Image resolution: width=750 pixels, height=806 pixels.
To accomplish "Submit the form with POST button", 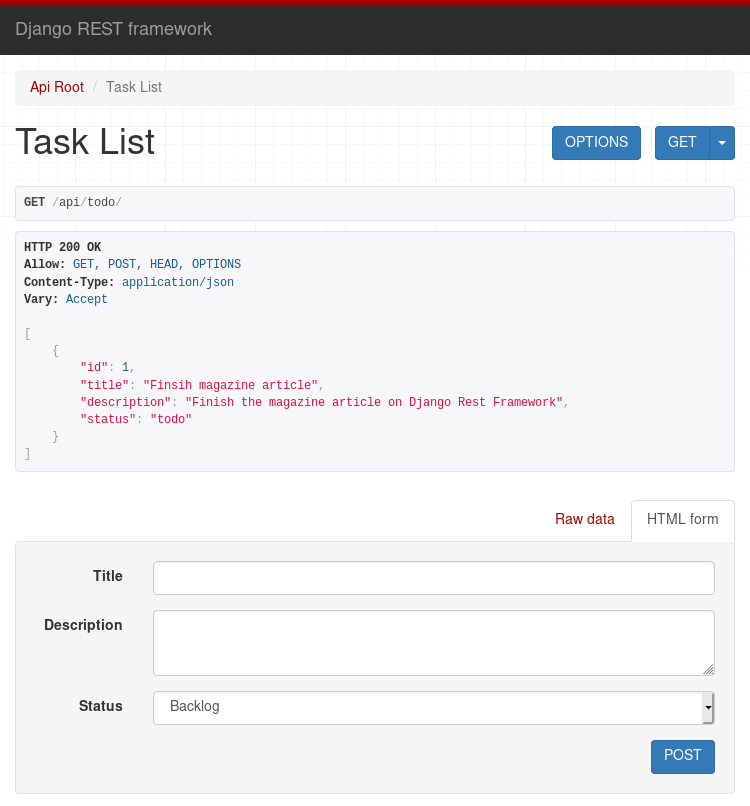I will (683, 756).
